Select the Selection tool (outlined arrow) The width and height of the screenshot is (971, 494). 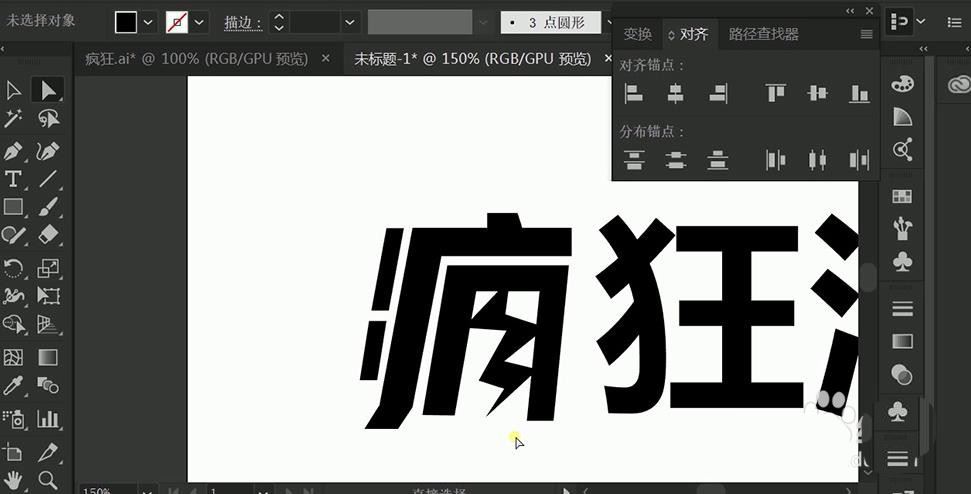coord(13,91)
